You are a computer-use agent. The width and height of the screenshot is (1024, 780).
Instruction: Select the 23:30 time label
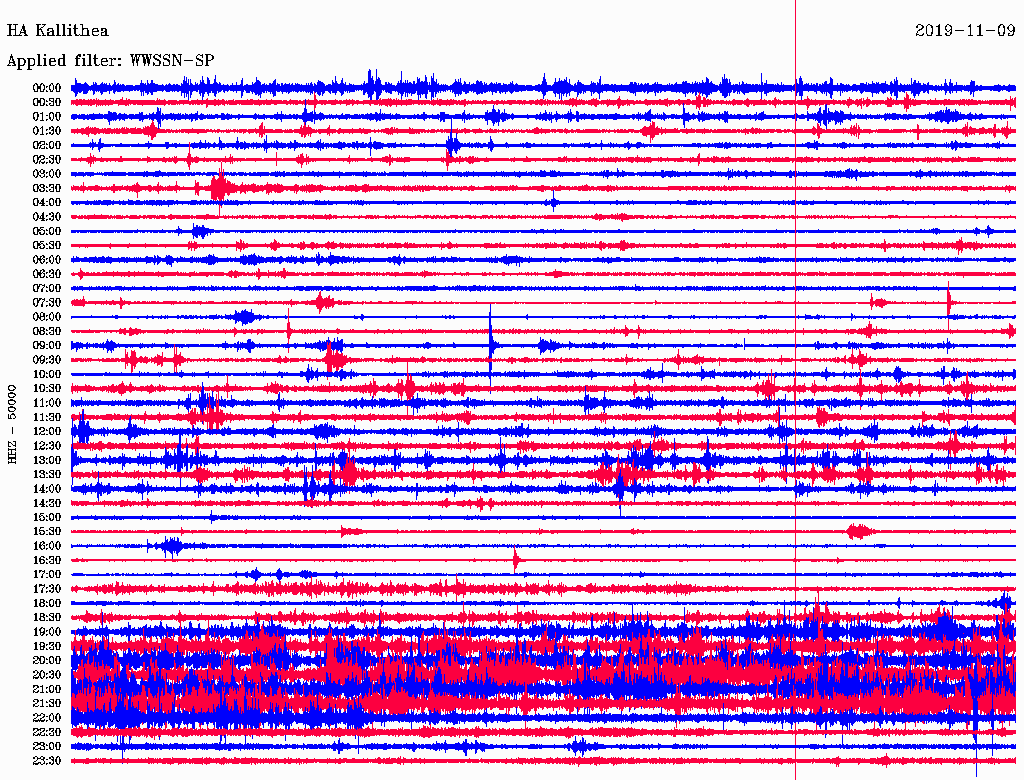tap(47, 761)
